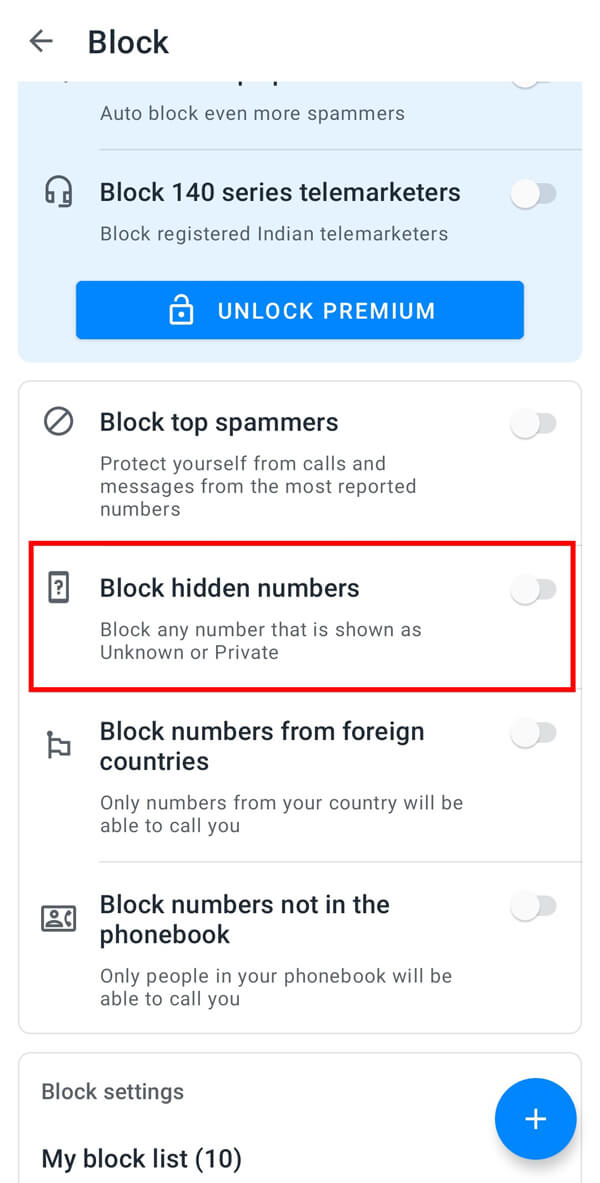Enable Block 140 series telemarketers
The width and height of the screenshot is (600, 1183).
533,195
